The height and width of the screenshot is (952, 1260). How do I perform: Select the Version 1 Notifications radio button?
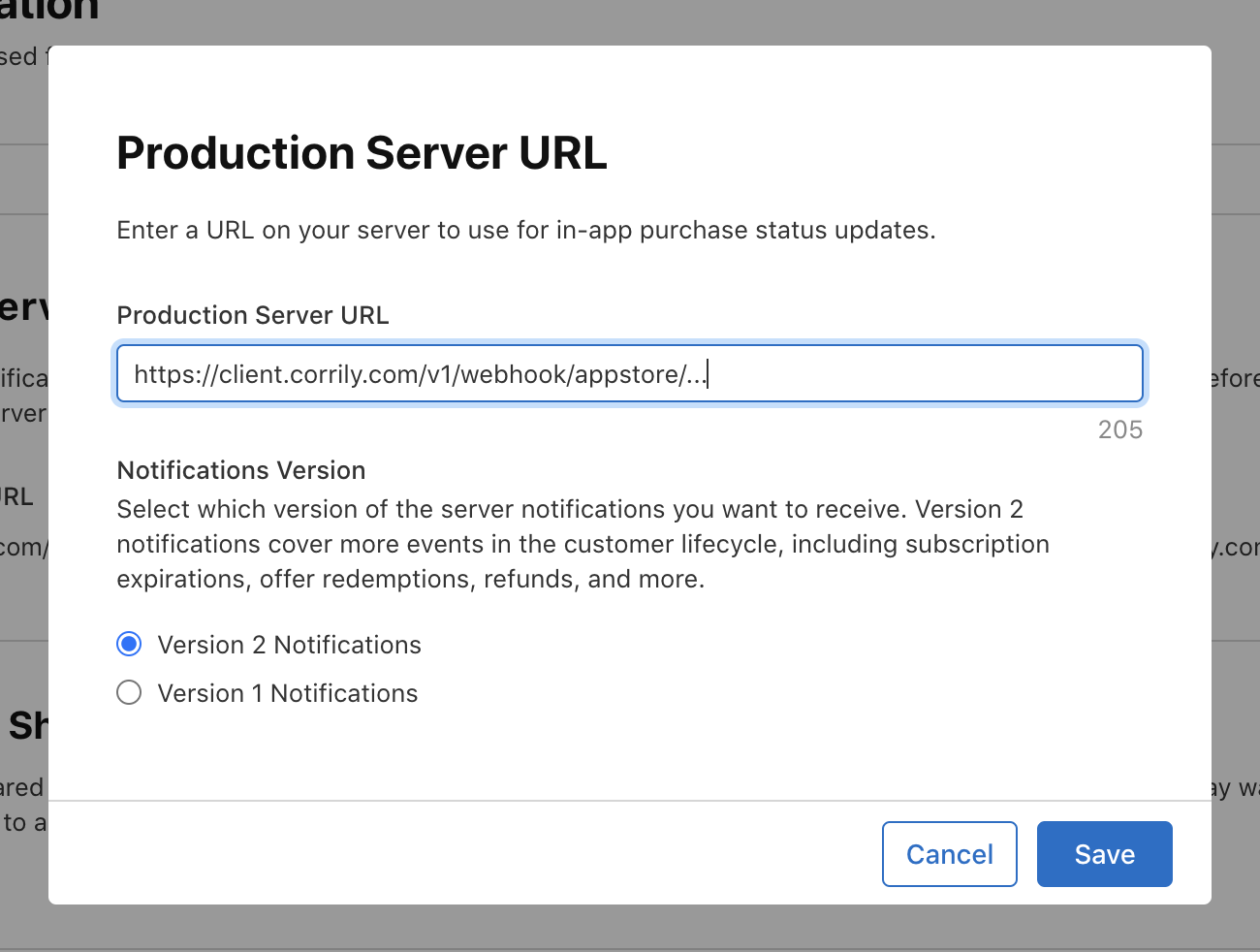[x=129, y=692]
